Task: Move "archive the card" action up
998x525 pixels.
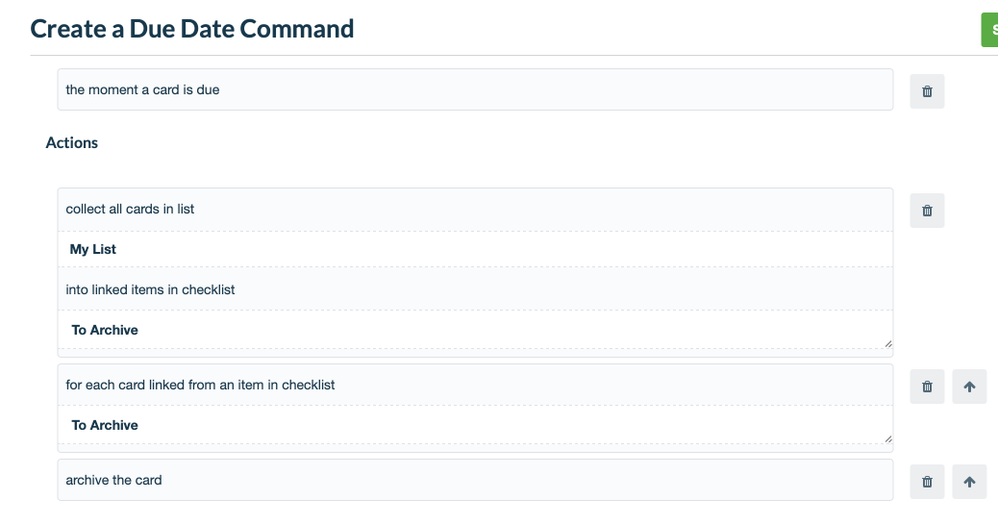Action: point(969,481)
